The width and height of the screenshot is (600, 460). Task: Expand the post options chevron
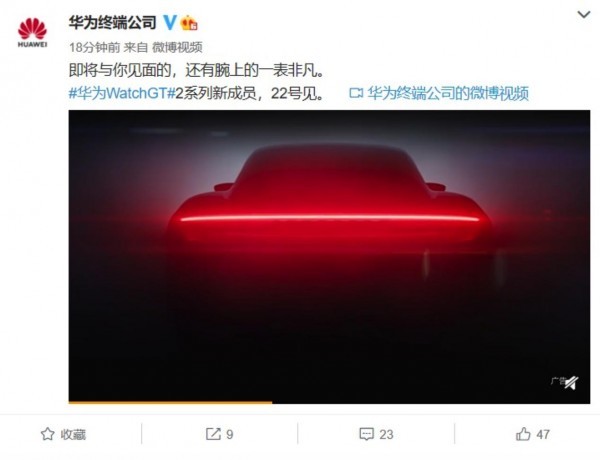click(x=584, y=15)
